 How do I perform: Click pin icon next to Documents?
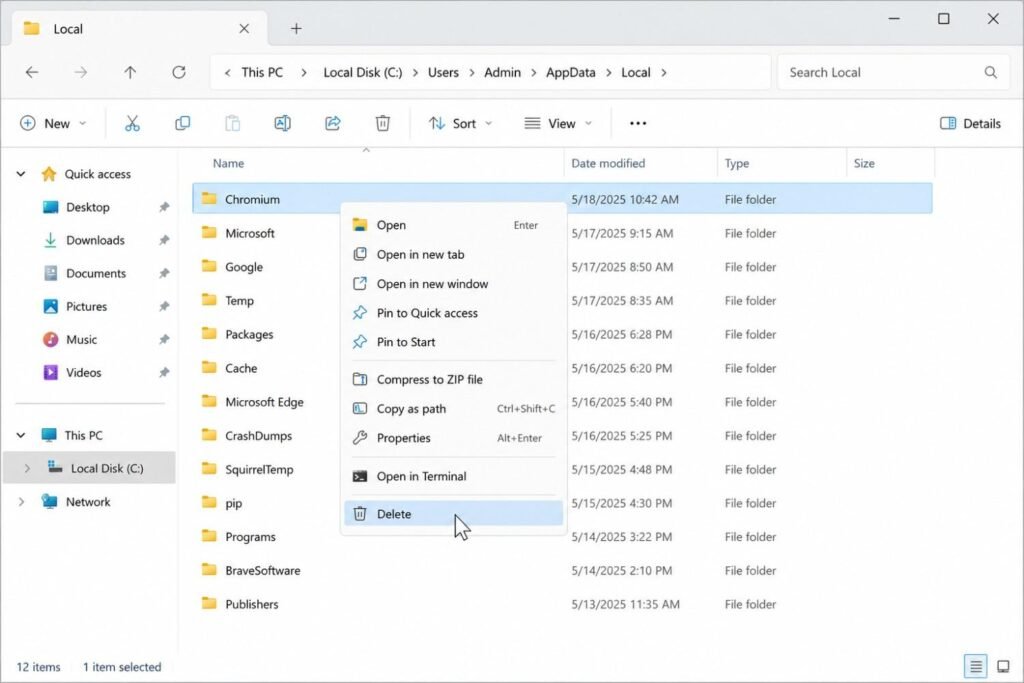point(164,273)
